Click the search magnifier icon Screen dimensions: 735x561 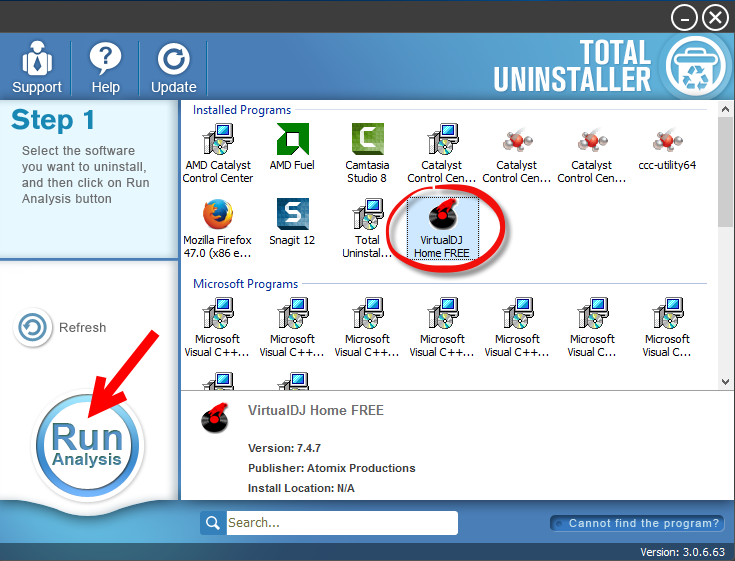[x=213, y=523]
